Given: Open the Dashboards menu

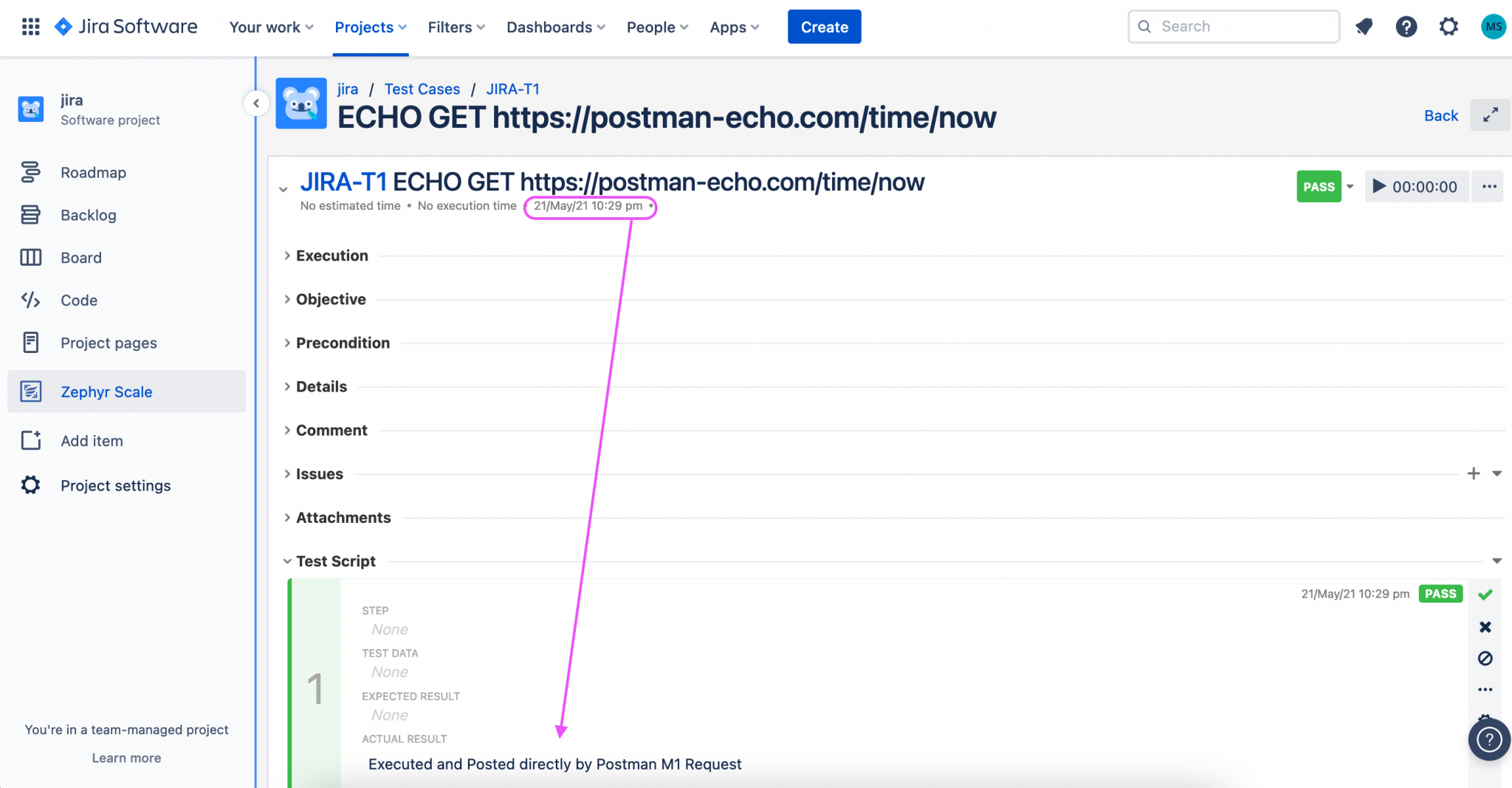Looking at the screenshot, I should 550,27.
